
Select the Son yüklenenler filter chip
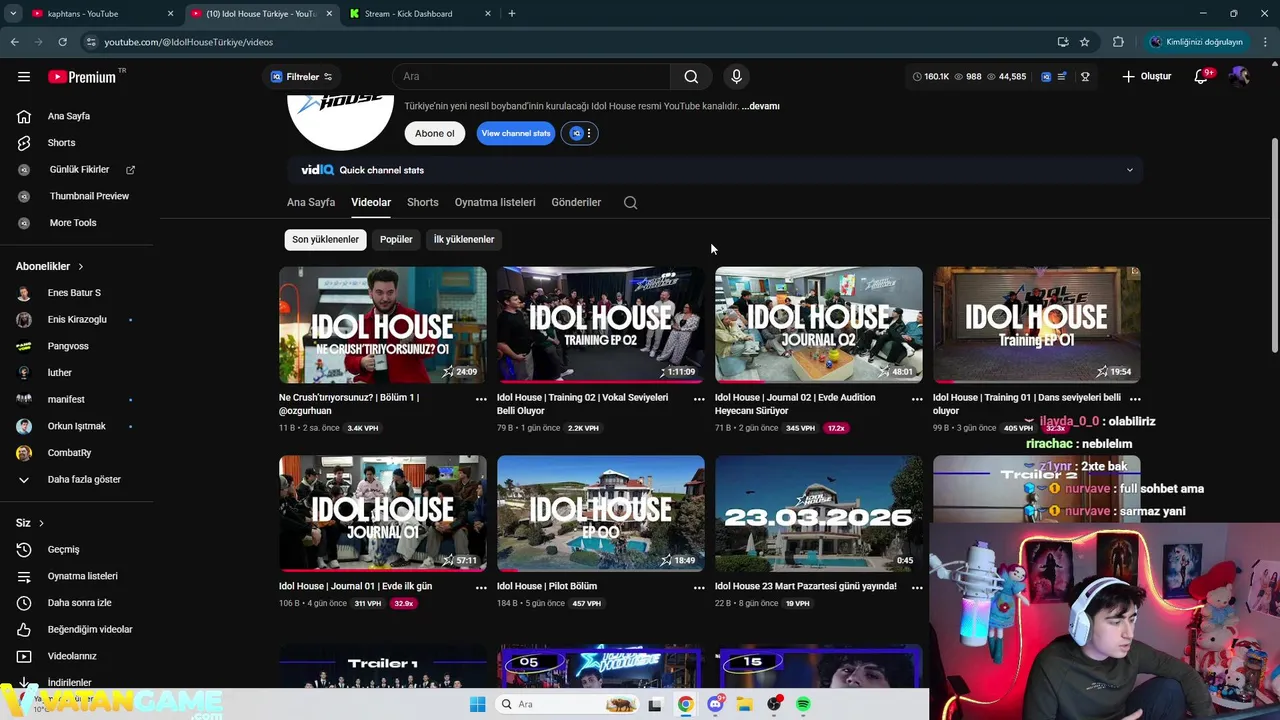tap(325, 239)
